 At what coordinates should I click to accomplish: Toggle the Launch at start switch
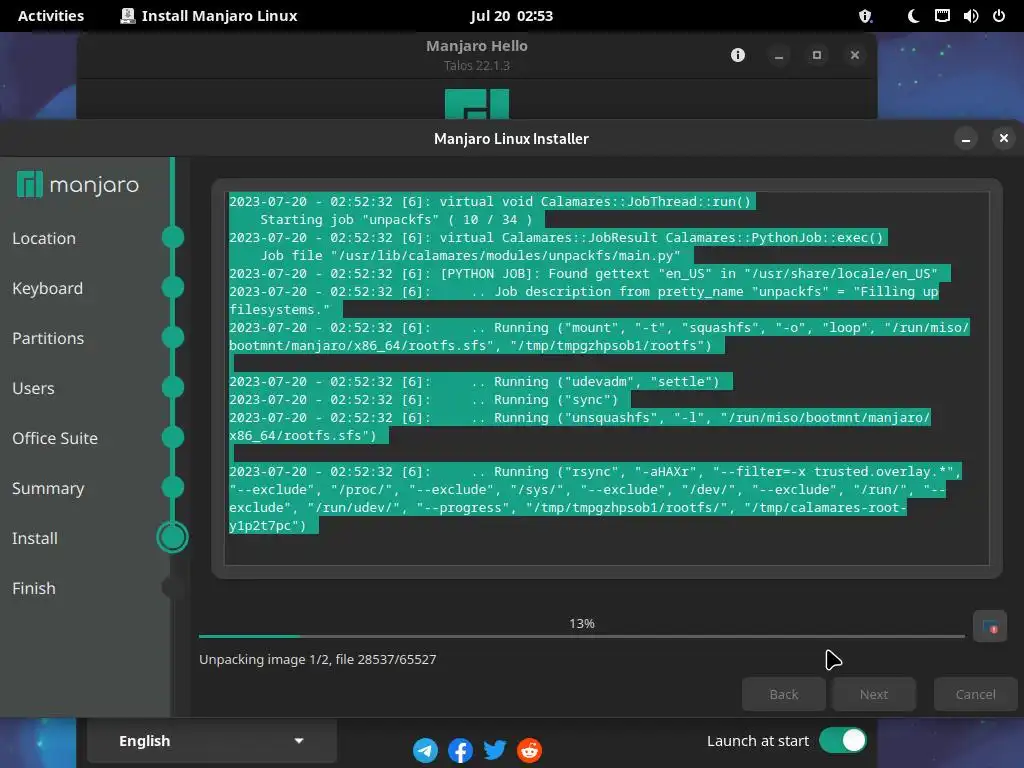point(843,741)
